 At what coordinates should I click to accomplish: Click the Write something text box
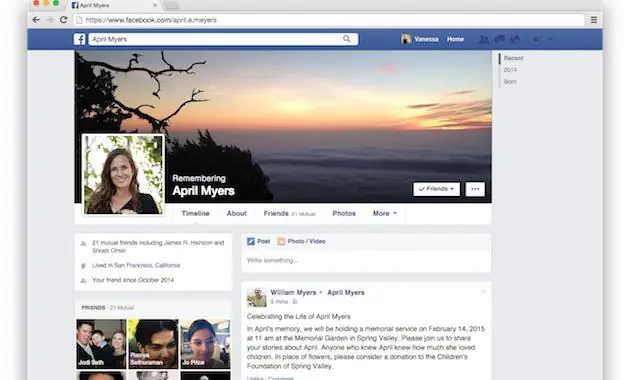pos(366,260)
